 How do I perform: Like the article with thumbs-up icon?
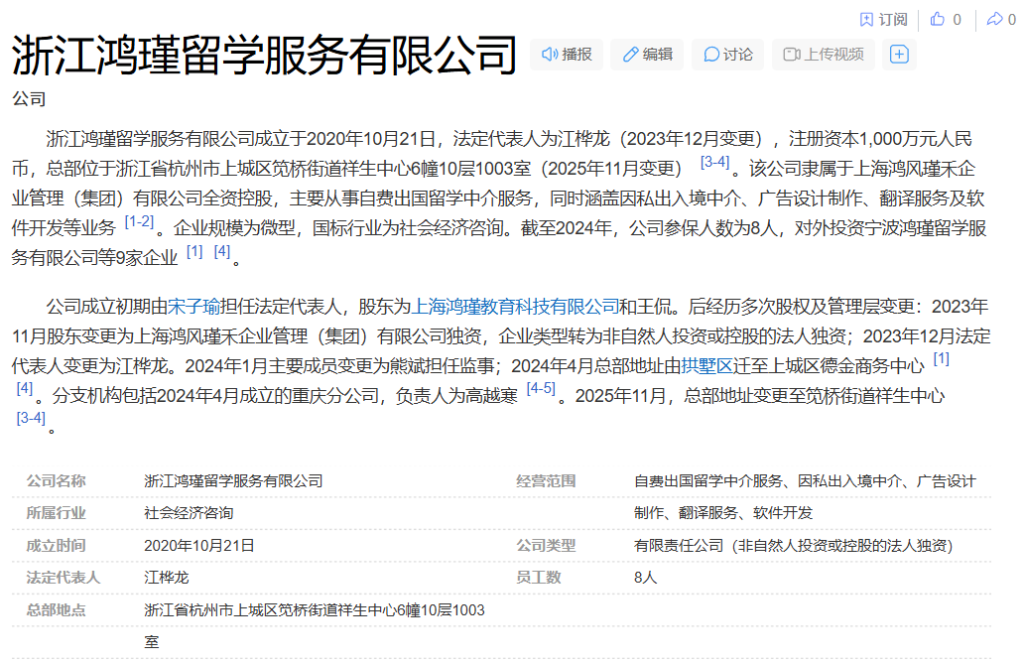(937, 20)
